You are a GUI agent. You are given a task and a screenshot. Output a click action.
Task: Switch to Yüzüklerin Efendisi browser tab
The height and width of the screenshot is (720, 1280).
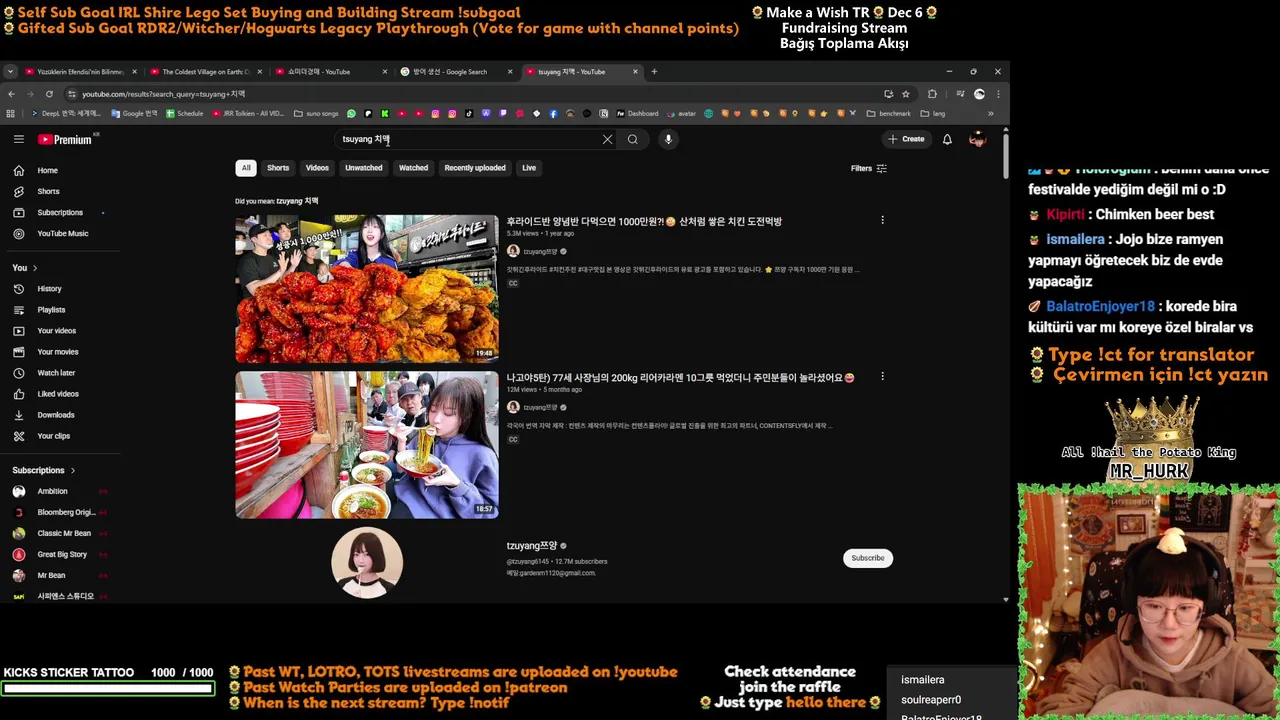coord(80,72)
